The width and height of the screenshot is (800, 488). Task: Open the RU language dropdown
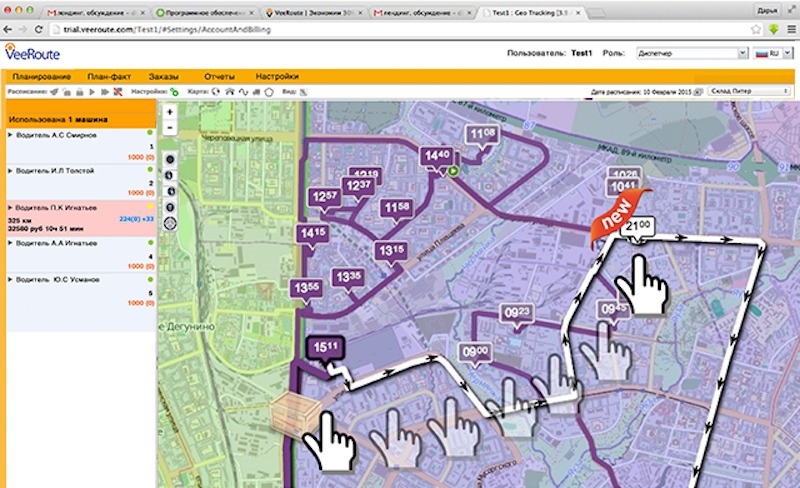point(773,52)
